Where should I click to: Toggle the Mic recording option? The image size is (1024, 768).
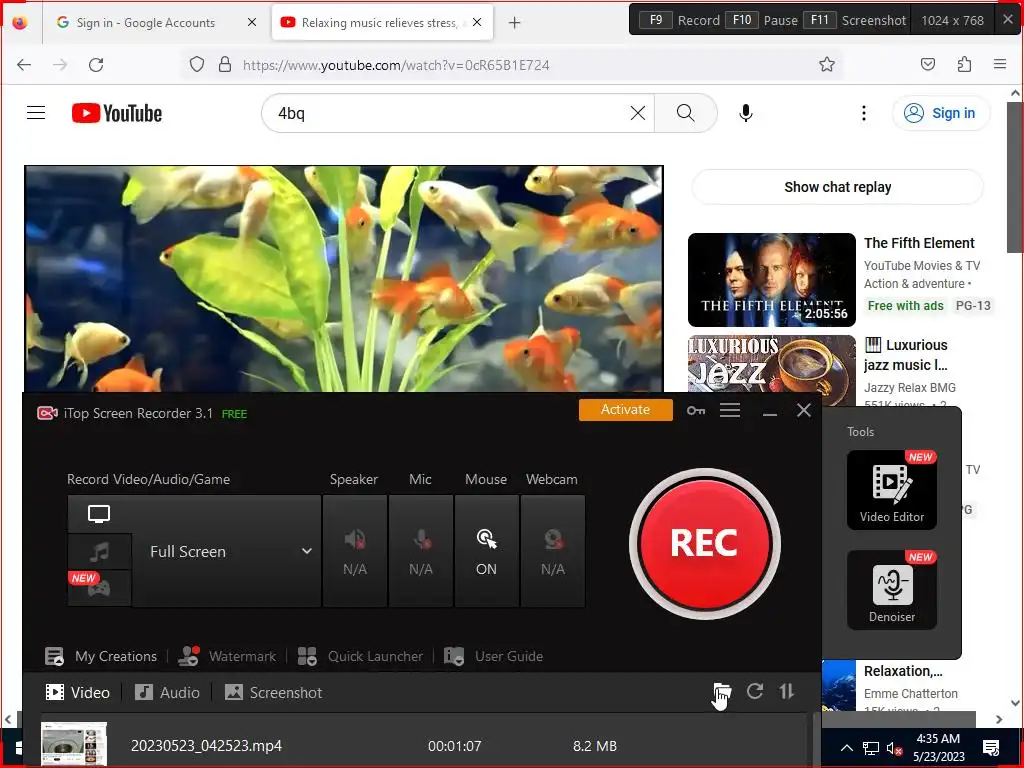[421, 551]
